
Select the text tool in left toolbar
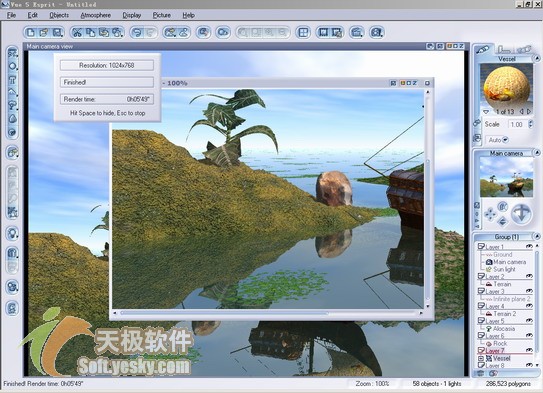[x=12, y=80]
